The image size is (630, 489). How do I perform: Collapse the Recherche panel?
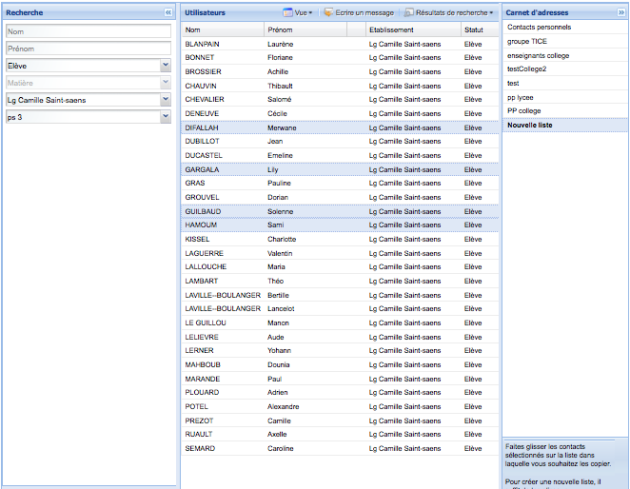[x=168, y=12]
